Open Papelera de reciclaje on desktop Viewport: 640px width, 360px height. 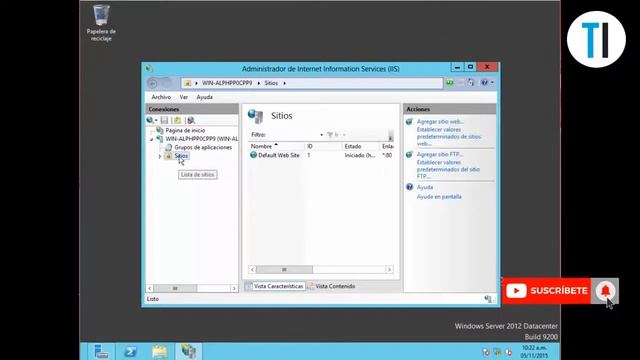101,22
